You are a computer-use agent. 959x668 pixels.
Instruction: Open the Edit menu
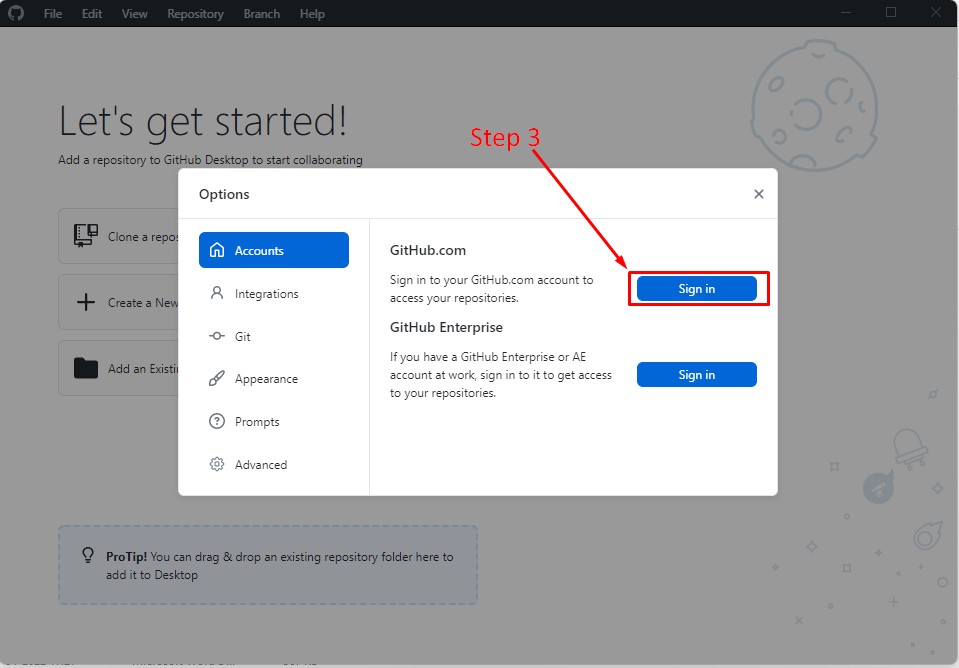click(x=92, y=13)
